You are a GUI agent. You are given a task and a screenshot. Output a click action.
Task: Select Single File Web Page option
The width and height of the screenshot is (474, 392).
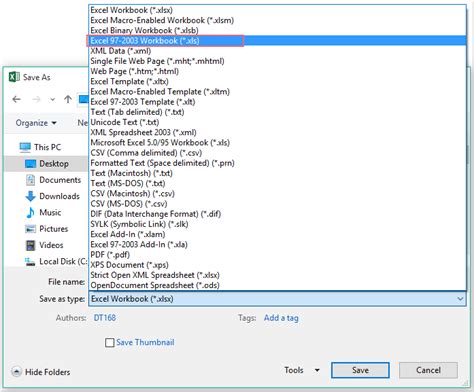coord(277,61)
